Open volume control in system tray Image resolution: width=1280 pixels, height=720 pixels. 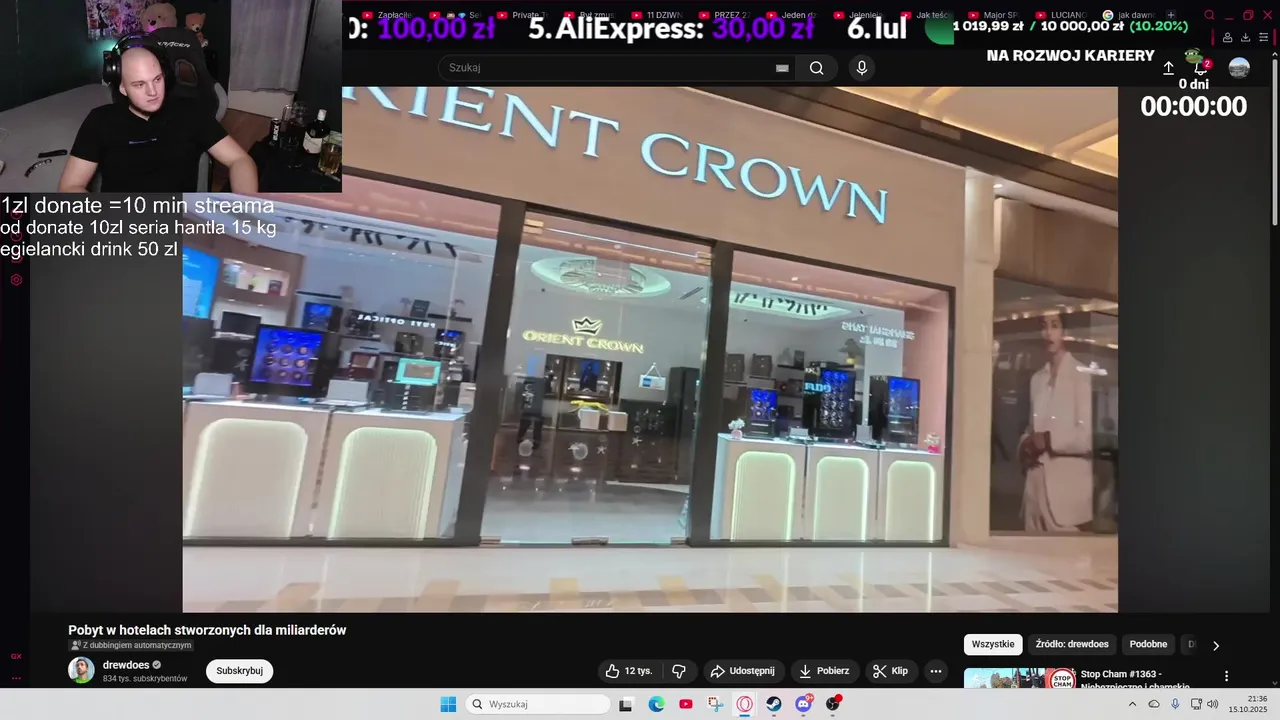point(1213,704)
